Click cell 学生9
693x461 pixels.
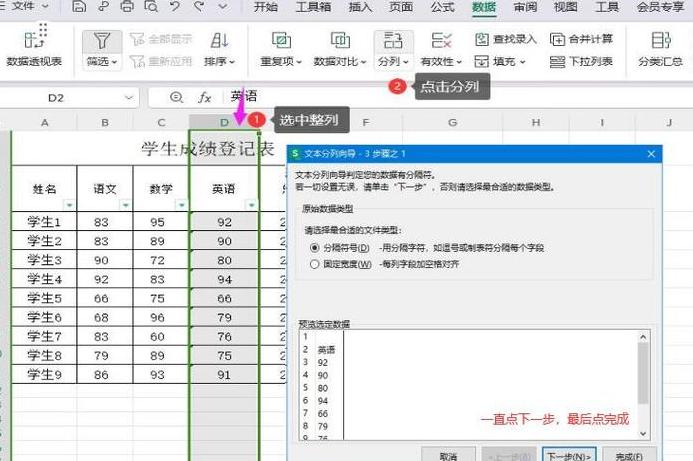click(x=44, y=374)
